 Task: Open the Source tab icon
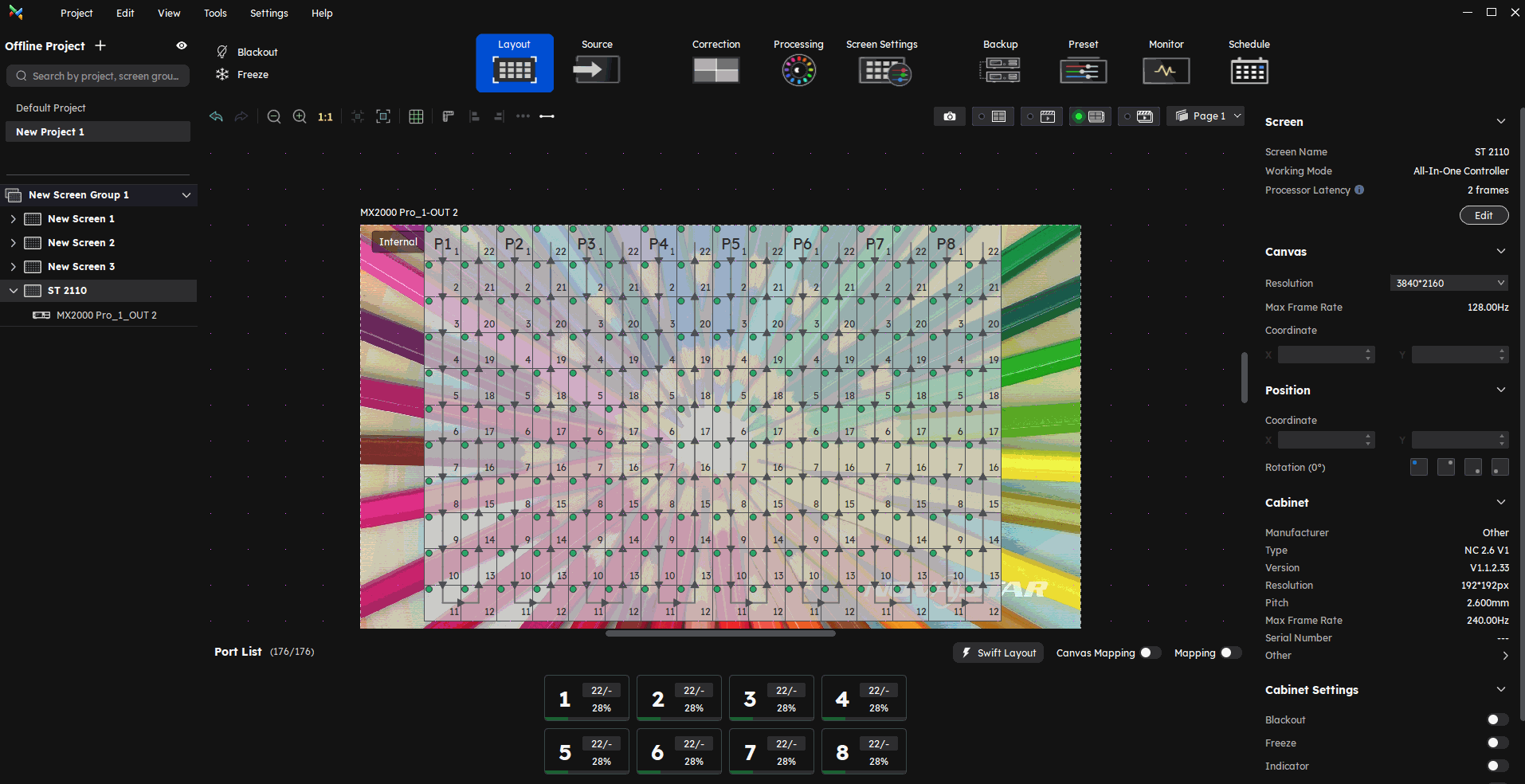[x=596, y=70]
